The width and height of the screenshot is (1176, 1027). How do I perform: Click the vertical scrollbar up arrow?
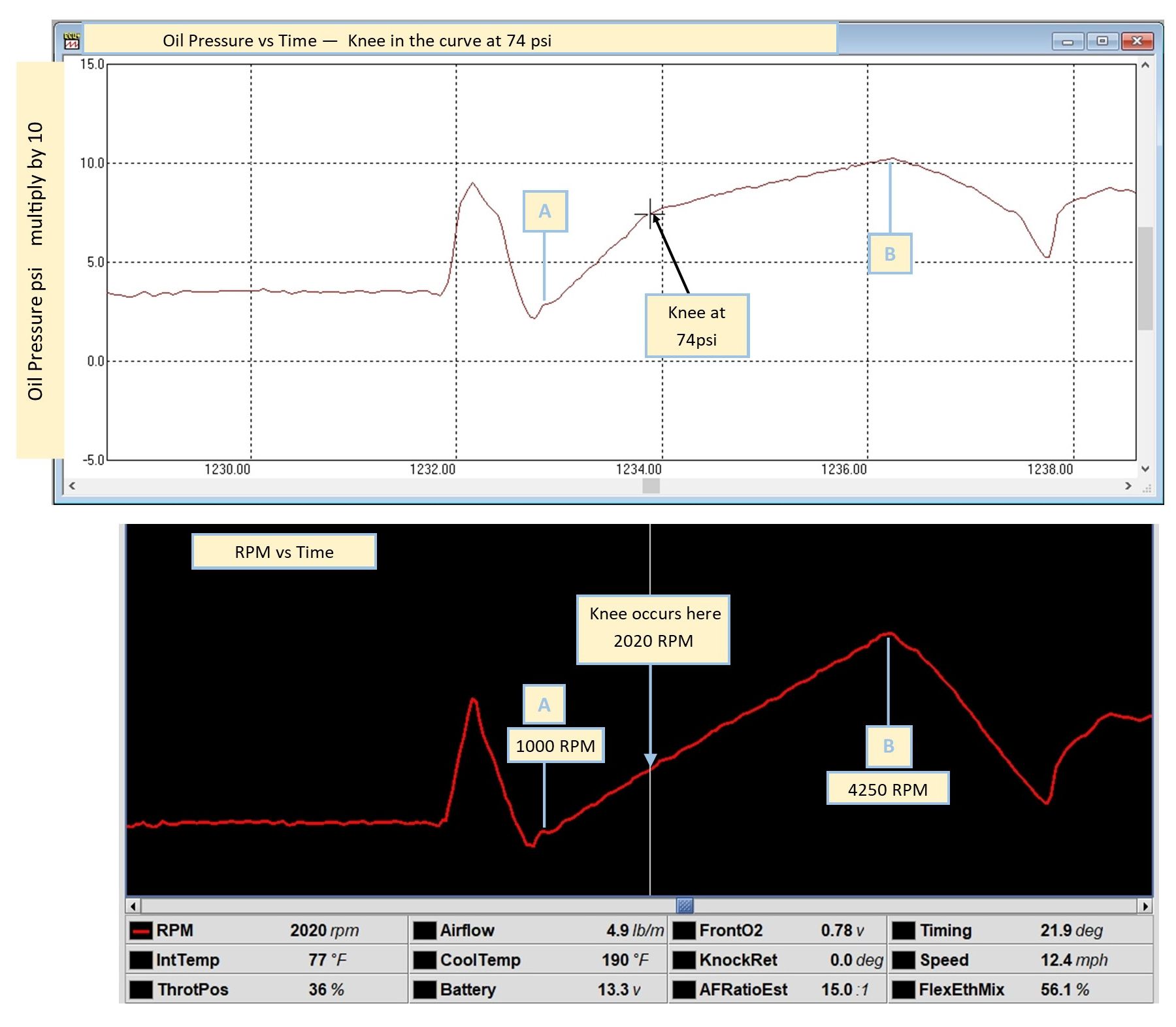click(1145, 65)
